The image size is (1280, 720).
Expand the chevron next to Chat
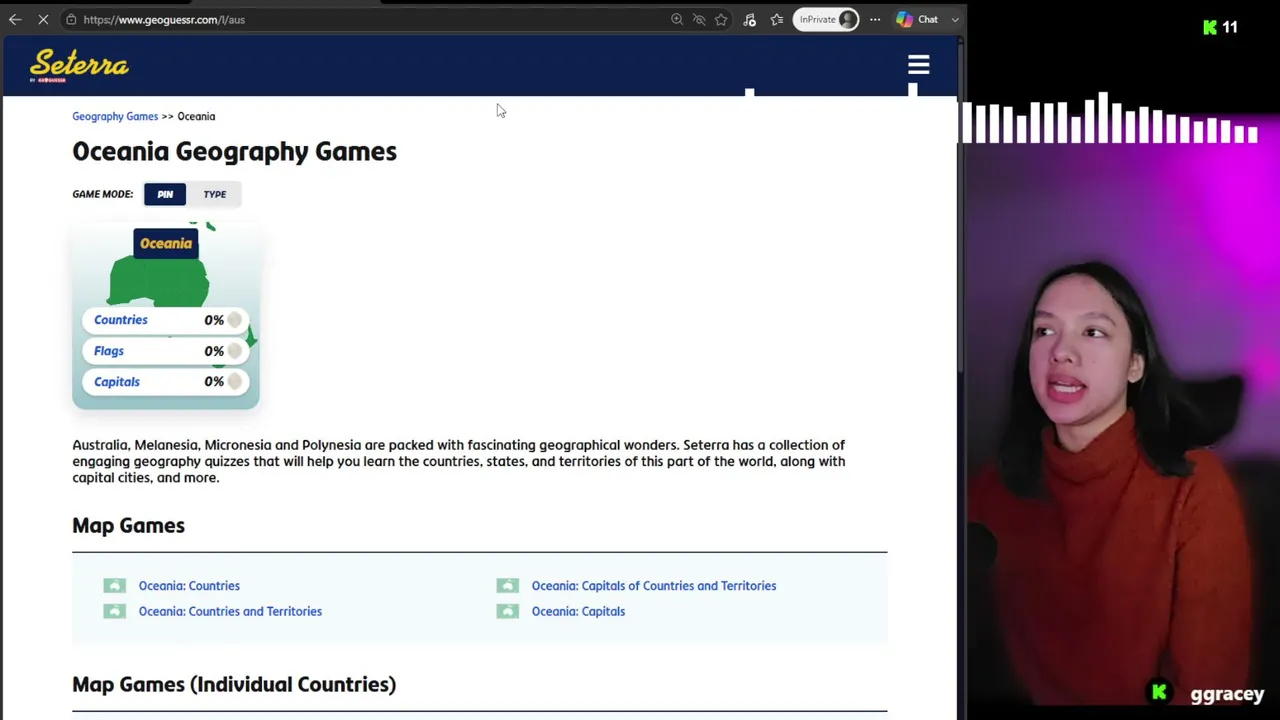point(955,19)
